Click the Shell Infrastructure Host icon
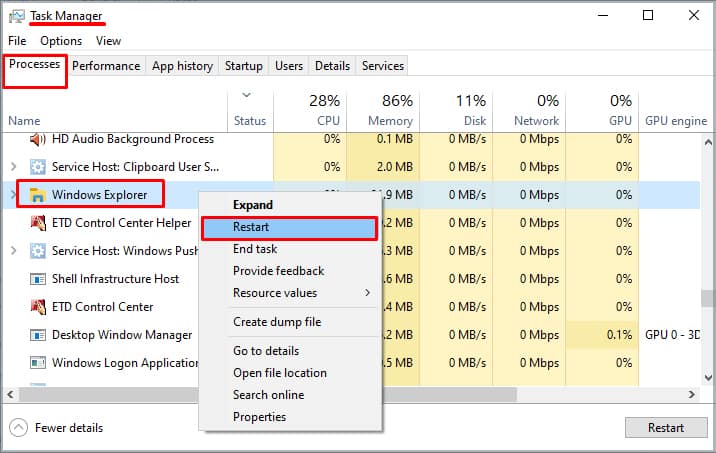Screen dimensions: 716x453 pyautogui.click(x=37, y=279)
